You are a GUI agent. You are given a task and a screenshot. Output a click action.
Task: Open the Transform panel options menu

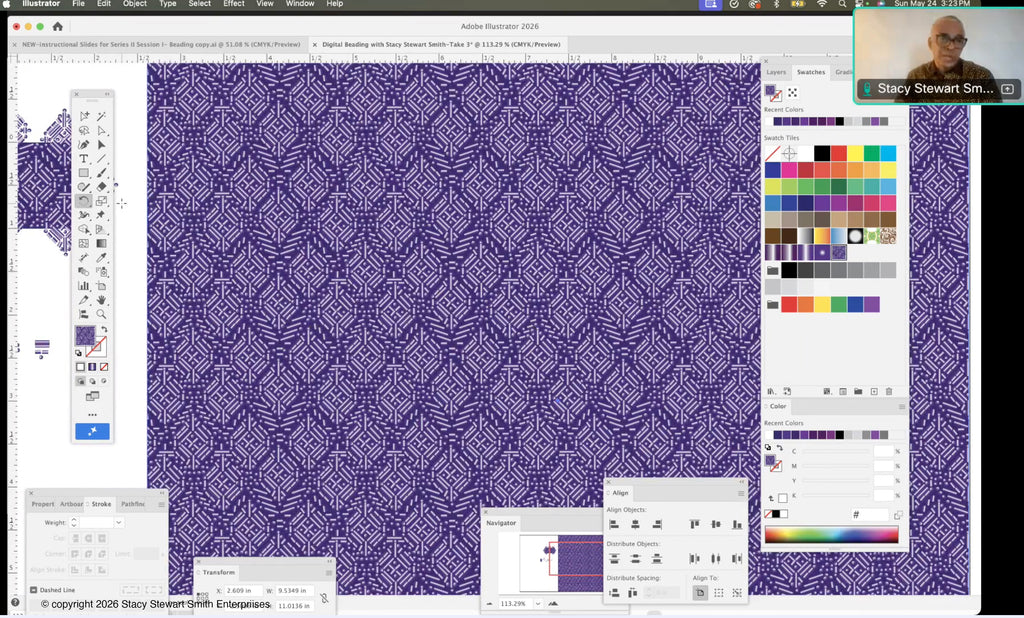pyautogui.click(x=328, y=572)
